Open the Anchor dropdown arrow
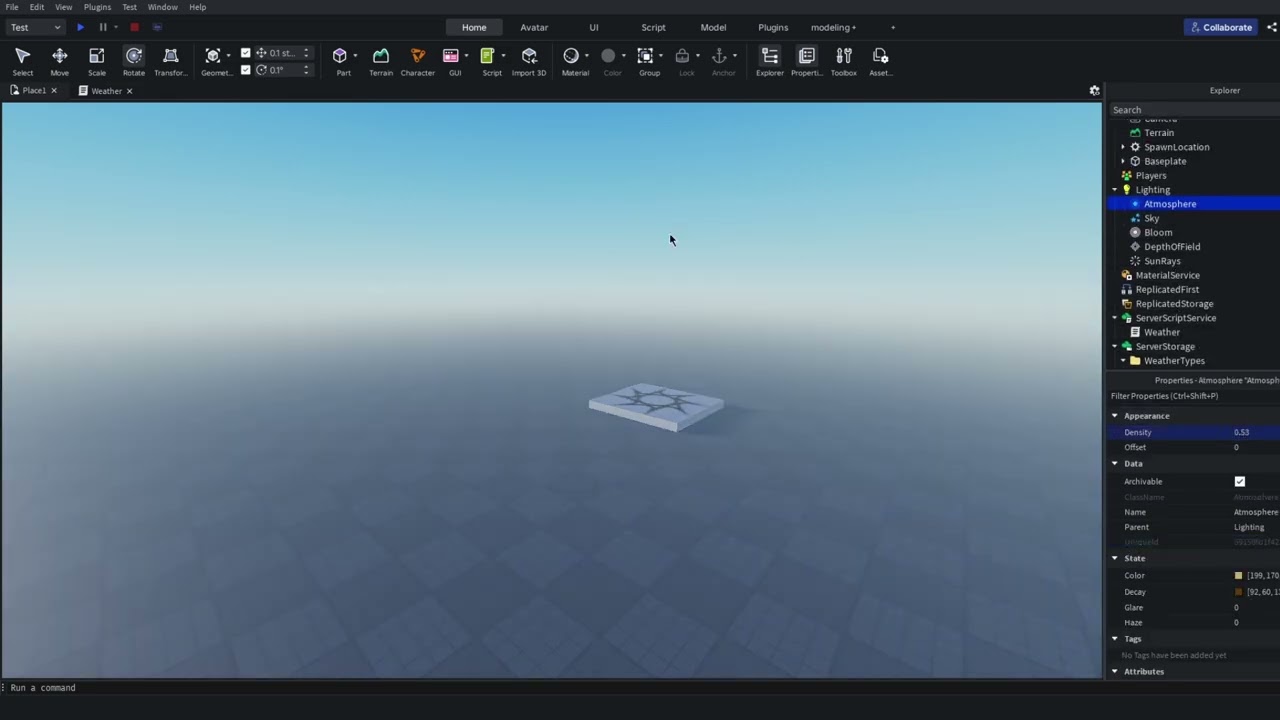 (734, 56)
